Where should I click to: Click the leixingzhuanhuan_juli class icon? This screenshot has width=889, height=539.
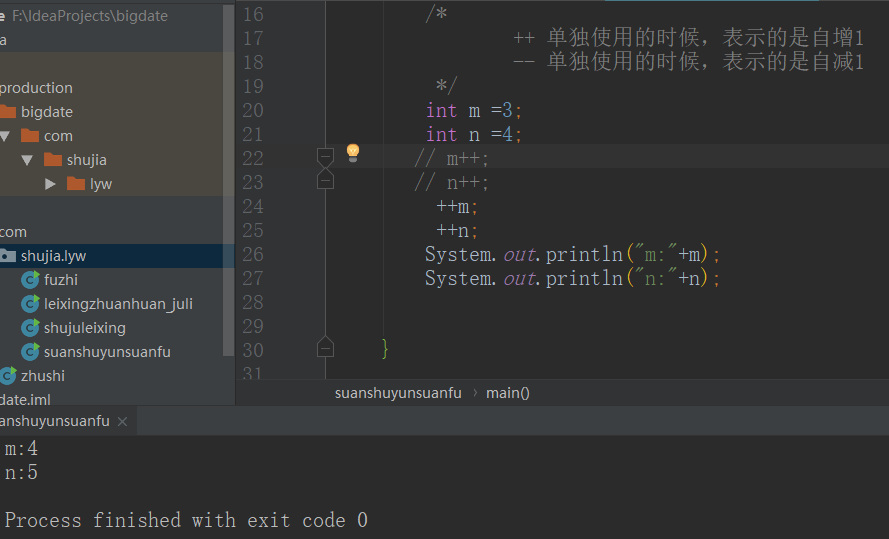(30, 304)
